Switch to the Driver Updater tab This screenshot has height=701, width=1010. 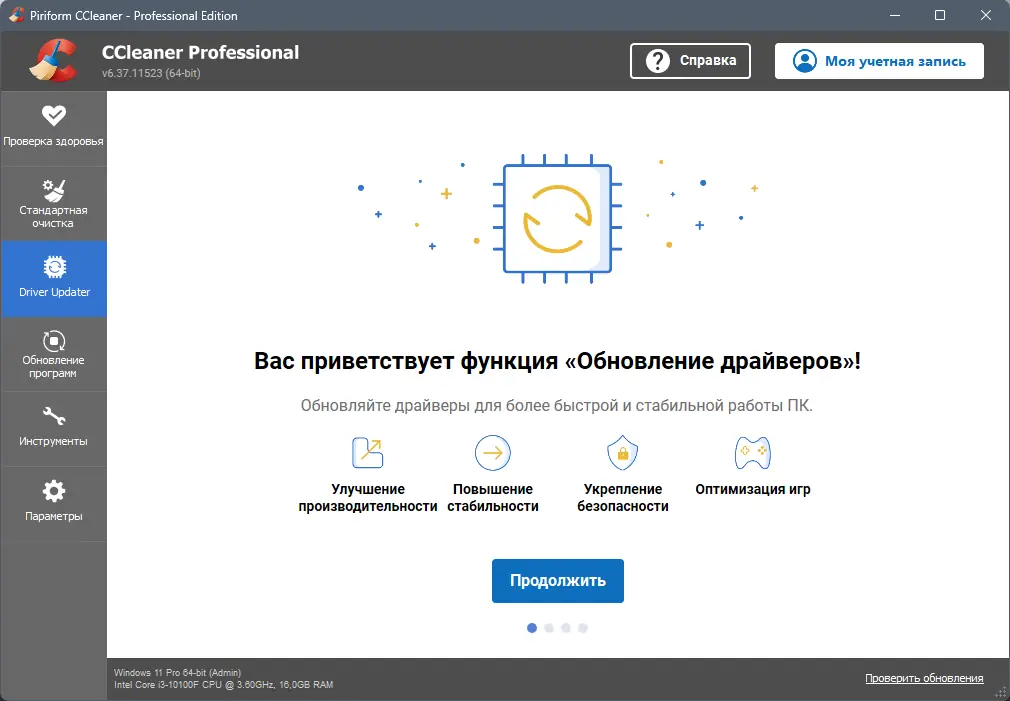[53, 278]
